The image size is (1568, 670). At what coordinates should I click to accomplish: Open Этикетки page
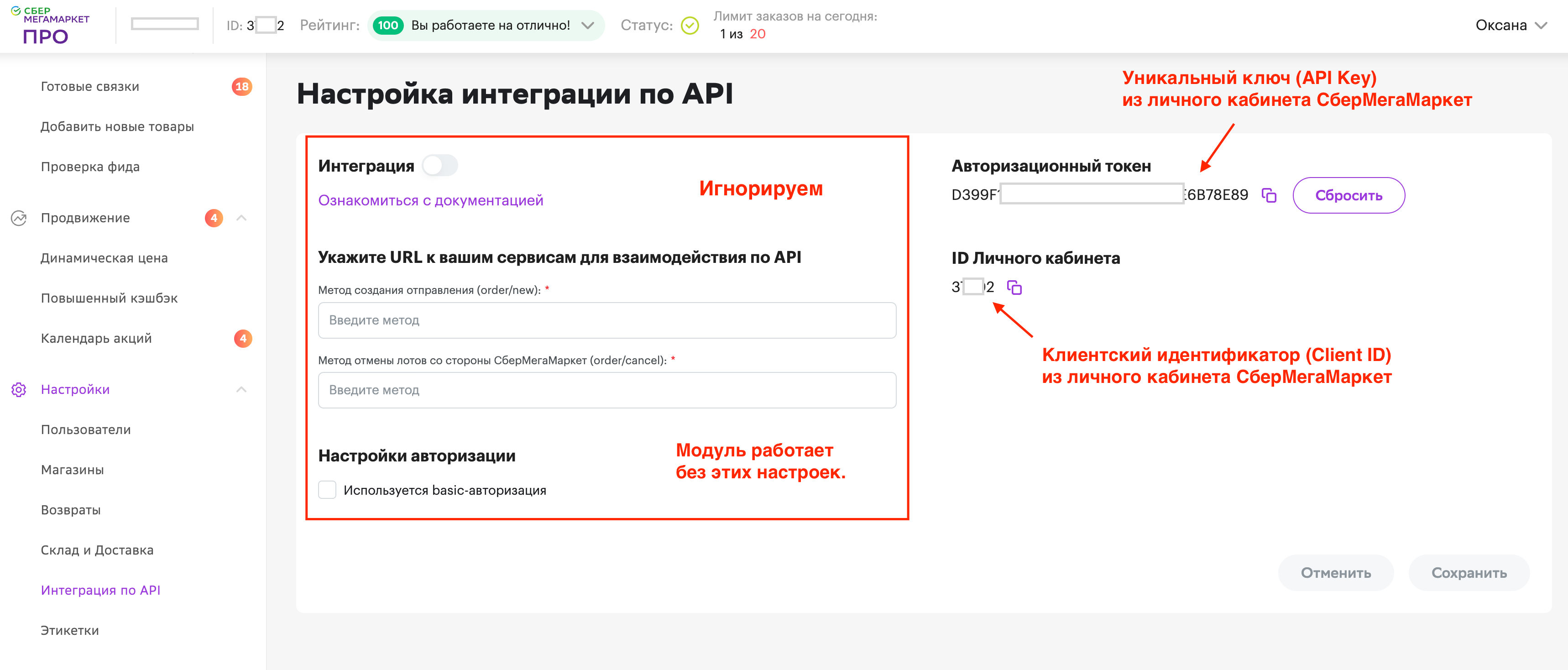(x=70, y=630)
